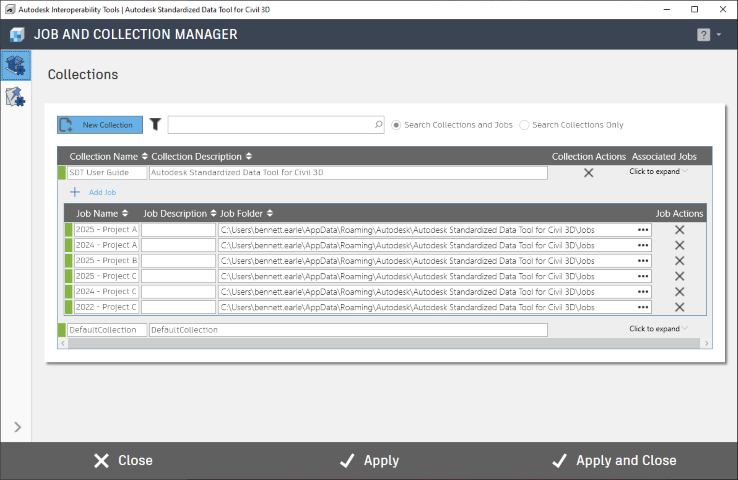The image size is (738, 480).
Task: Click the Close button at bottom
Action: [123, 460]
